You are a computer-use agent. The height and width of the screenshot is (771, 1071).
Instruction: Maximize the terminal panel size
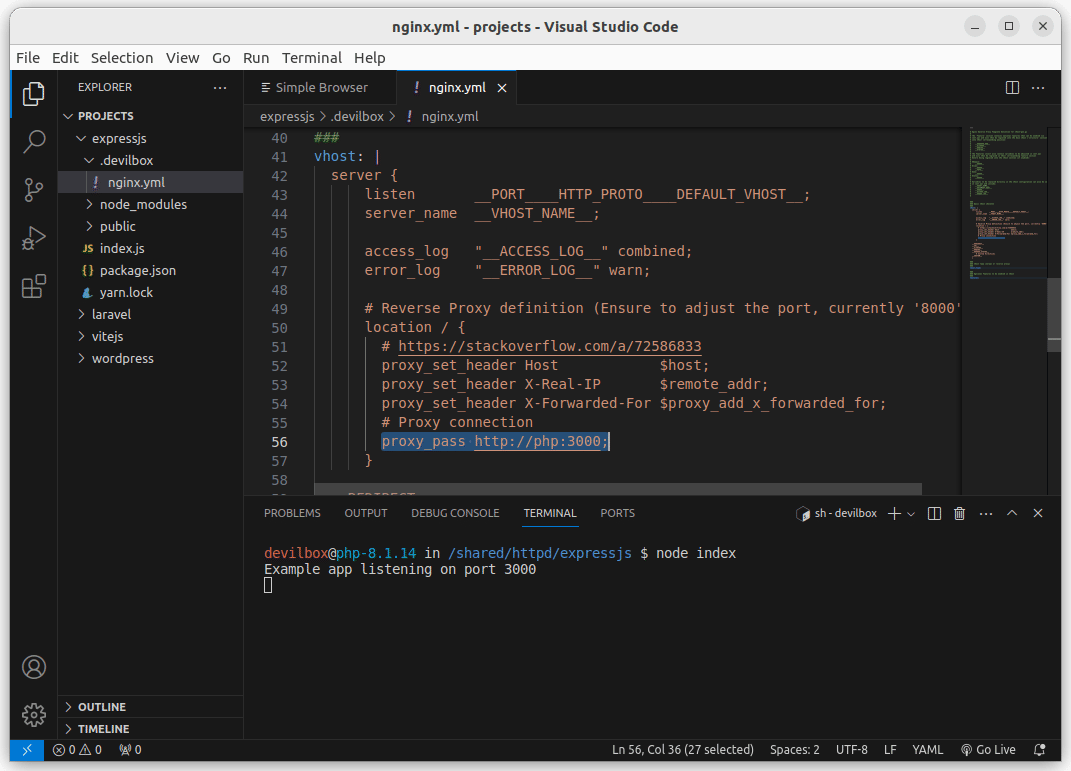coord(1012,513)
